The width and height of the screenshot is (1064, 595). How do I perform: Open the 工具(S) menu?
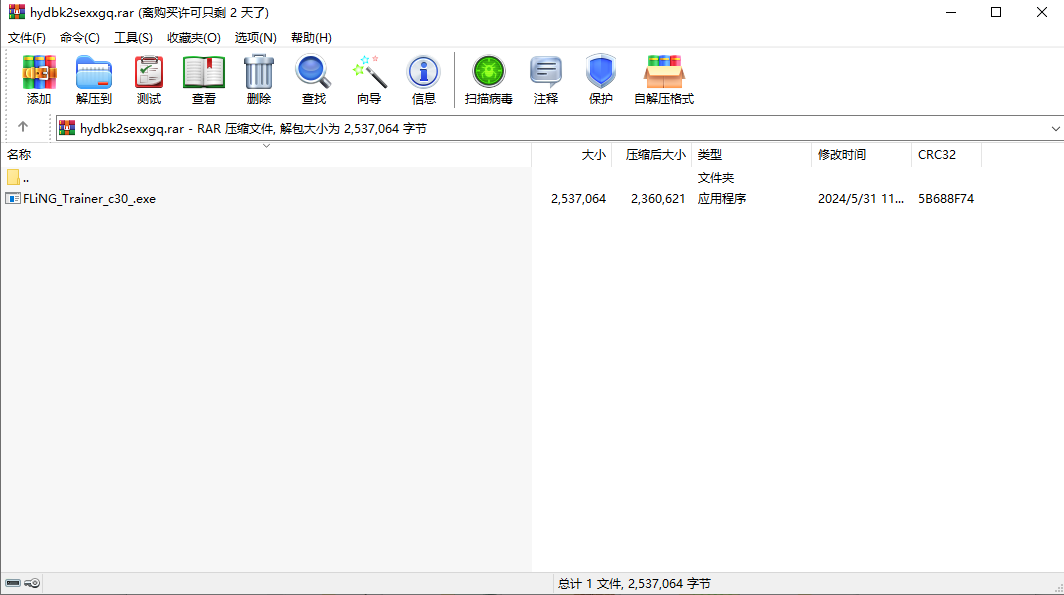coord(133,38)
